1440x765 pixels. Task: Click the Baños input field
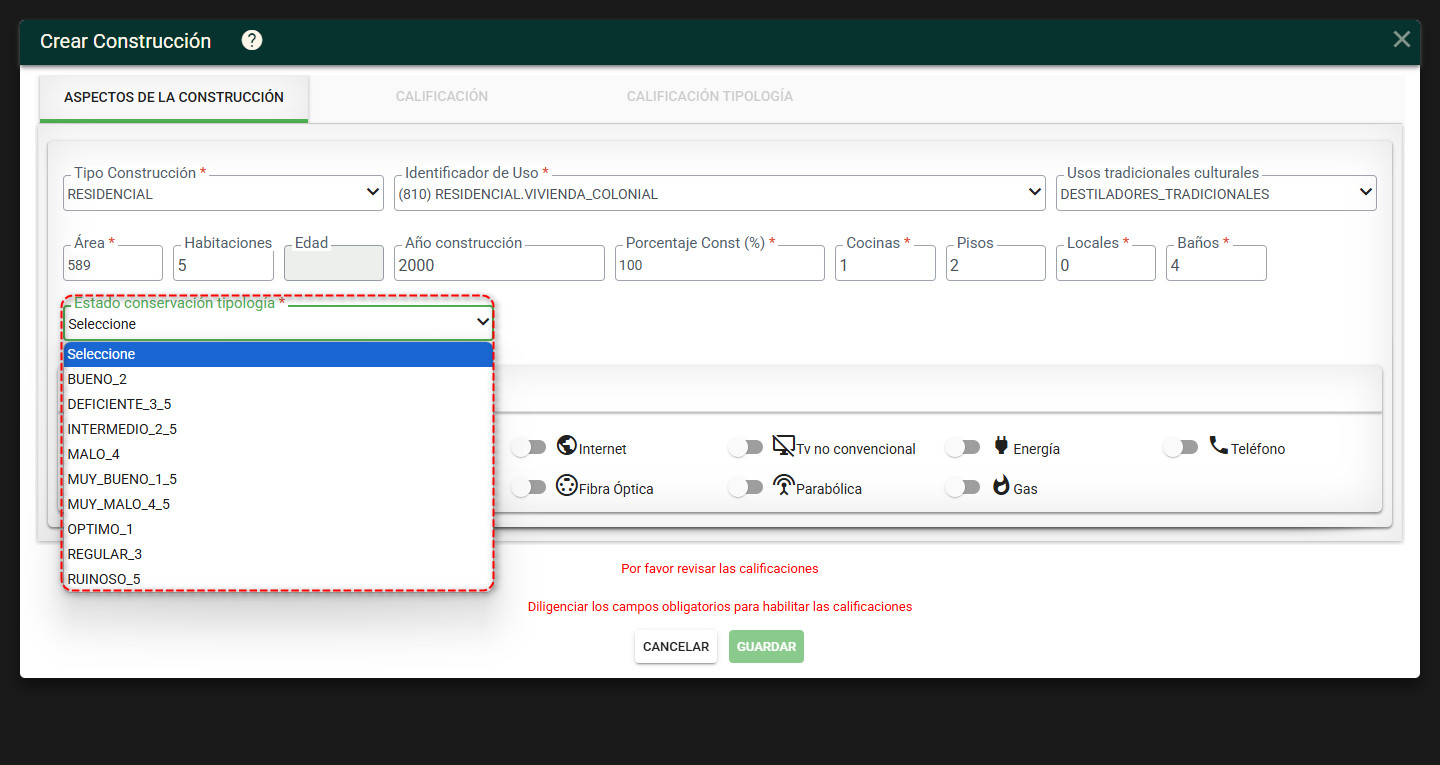pos(1216,264)
